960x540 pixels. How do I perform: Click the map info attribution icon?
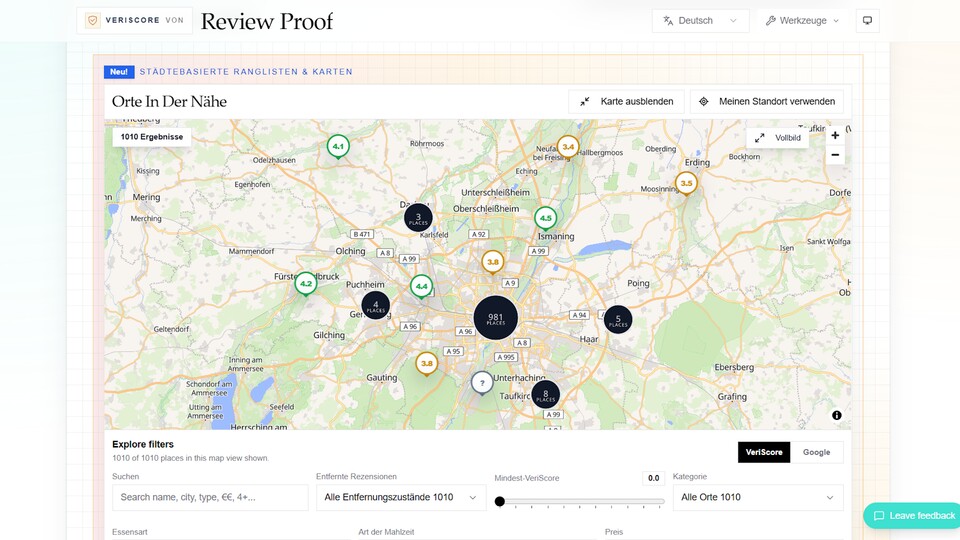tap(836, 415)
